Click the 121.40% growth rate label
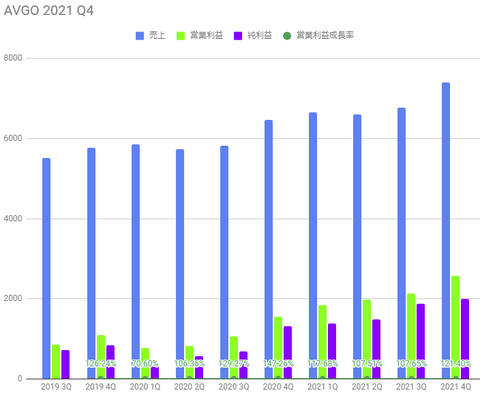The height and width of the screenshot is (395, 480). pos(456,363)
